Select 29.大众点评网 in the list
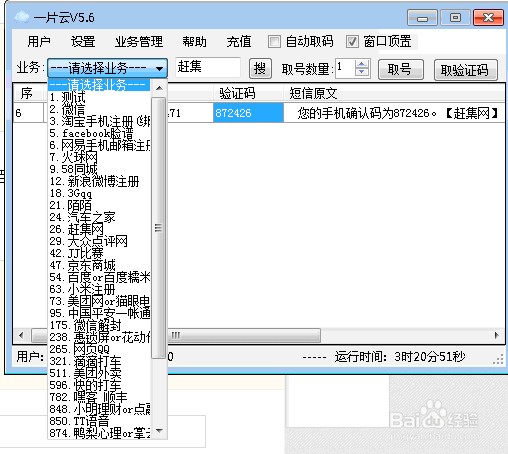The image size is (508, 454). point(99,241)
